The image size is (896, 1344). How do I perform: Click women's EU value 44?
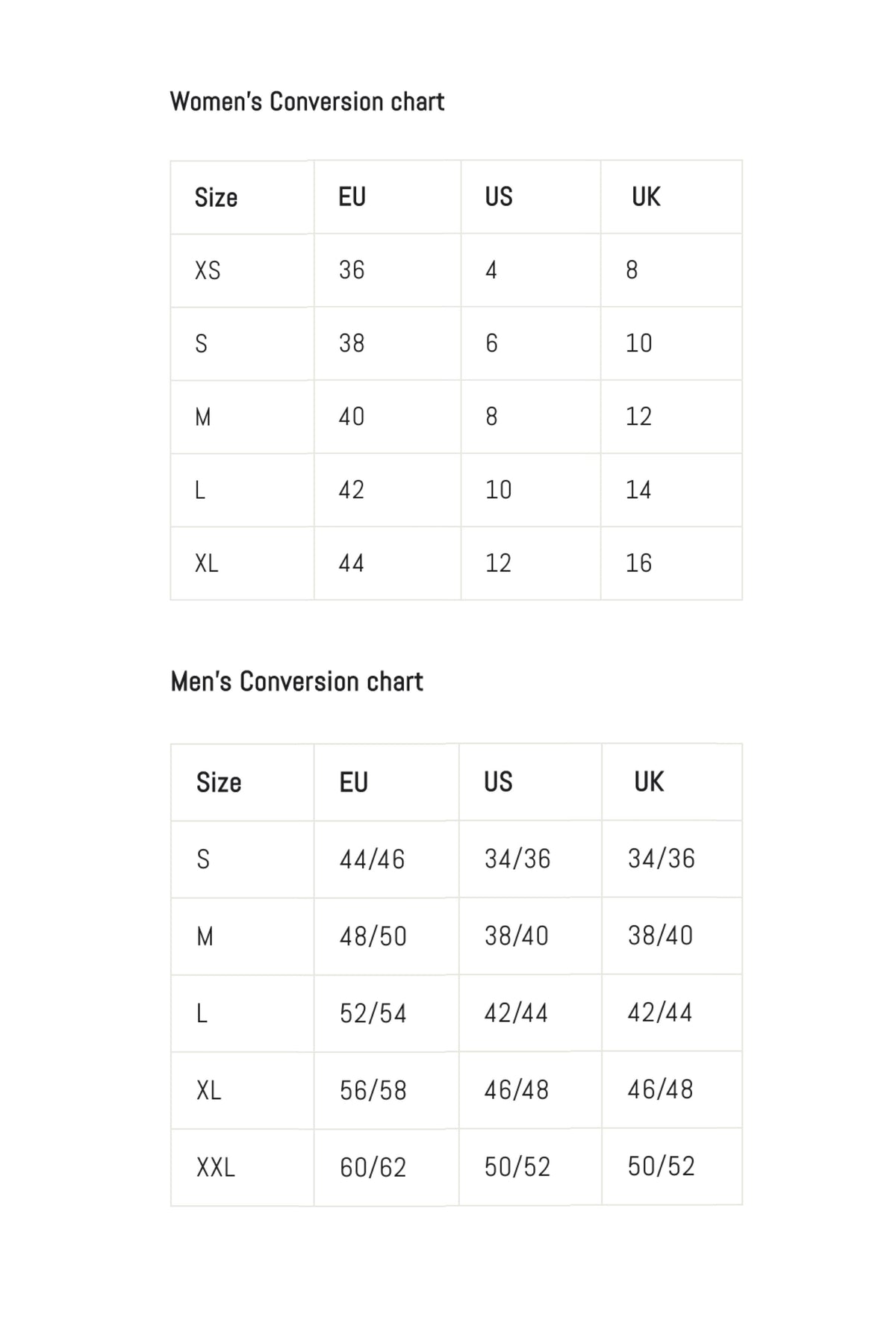click(x=352, y=563)
